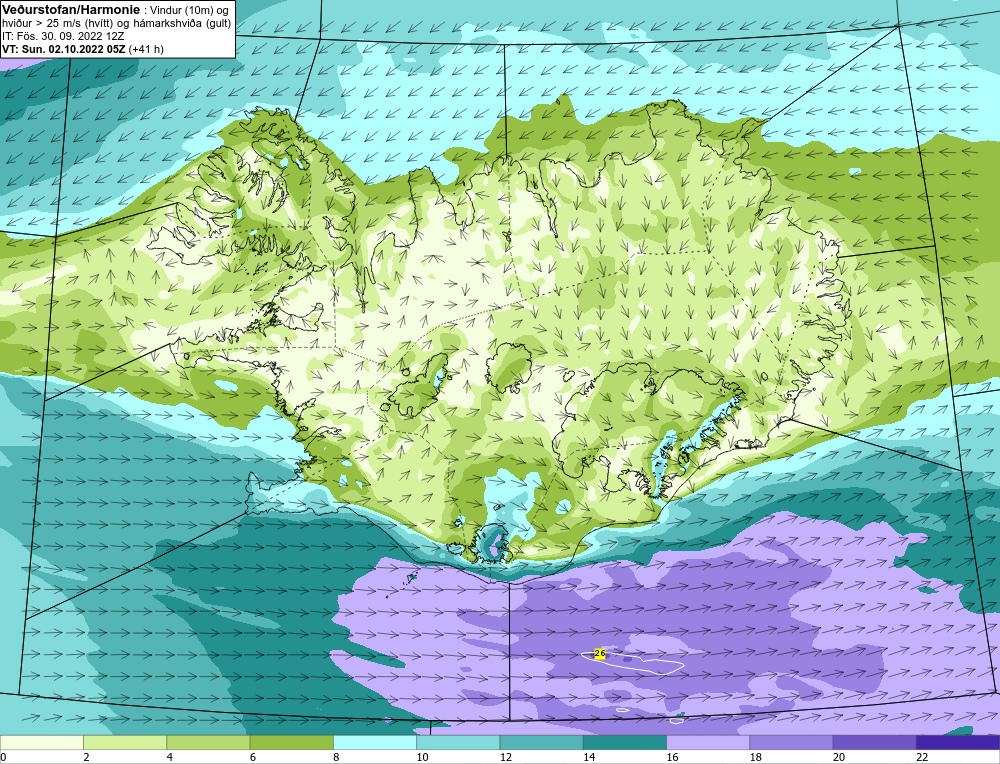Click the legend tick label '4'
The width and height of the screenshot is (1000, 764).
coord(170,758)
